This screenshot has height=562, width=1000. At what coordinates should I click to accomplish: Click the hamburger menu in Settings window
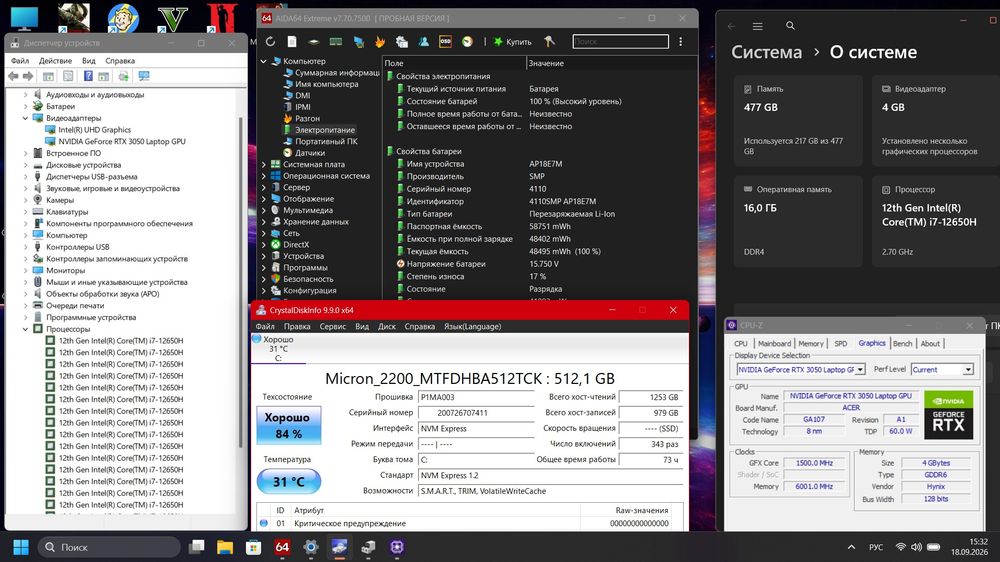758,26
